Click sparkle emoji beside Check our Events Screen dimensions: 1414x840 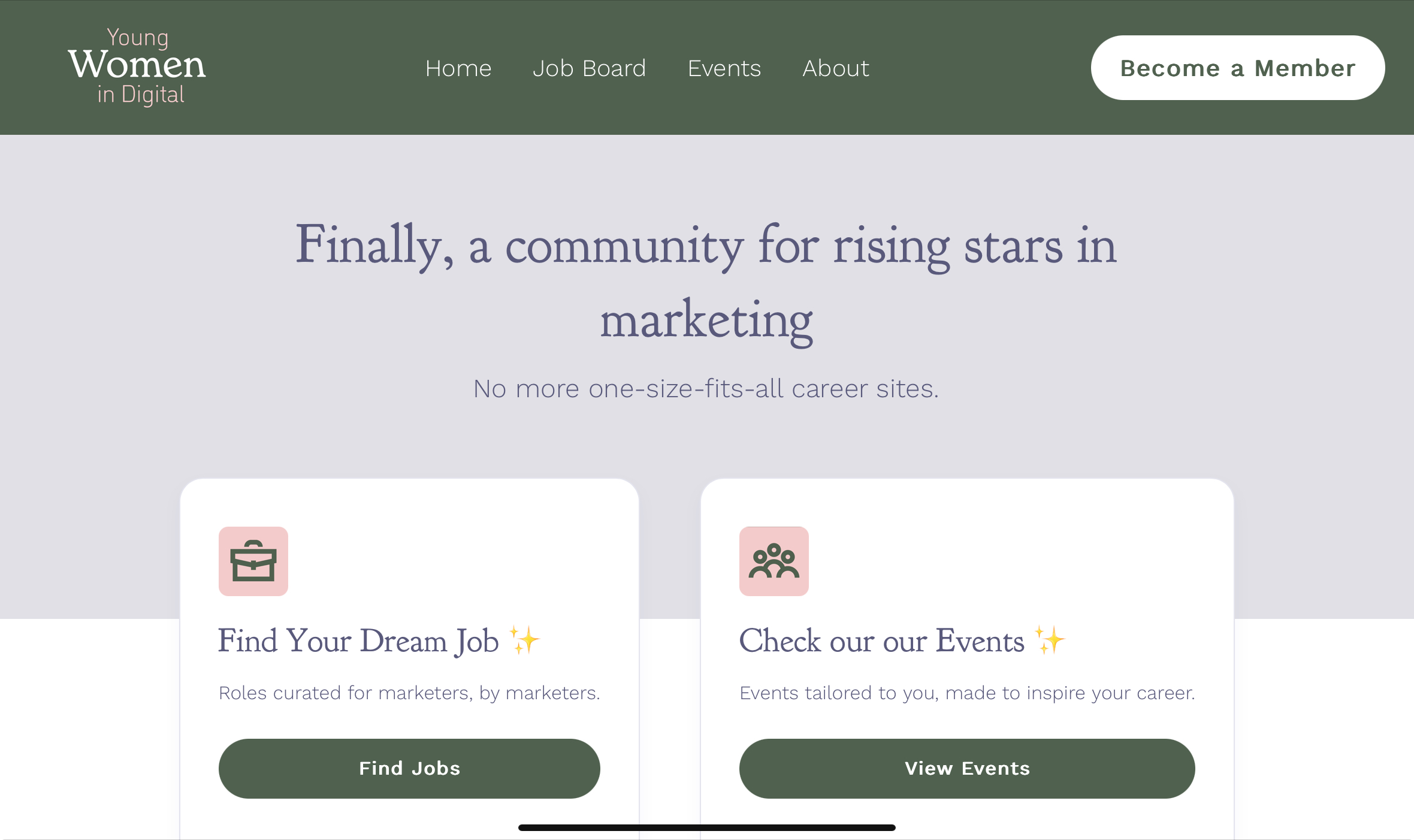pos(1050,640)
